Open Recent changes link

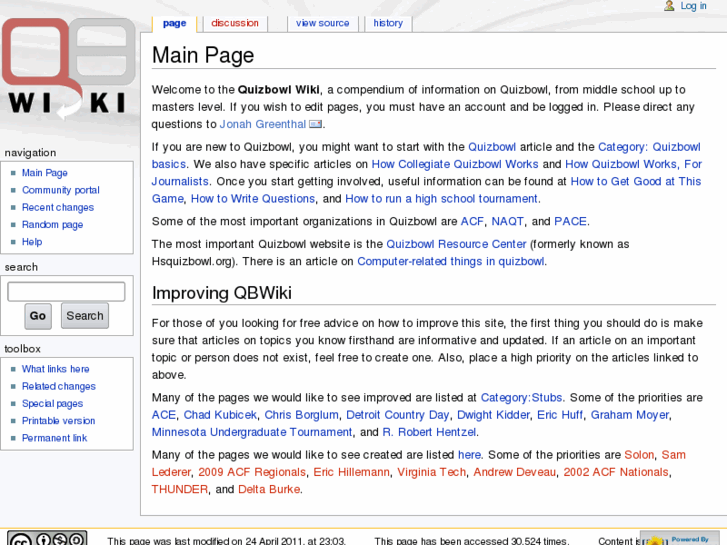click(58, 207)
